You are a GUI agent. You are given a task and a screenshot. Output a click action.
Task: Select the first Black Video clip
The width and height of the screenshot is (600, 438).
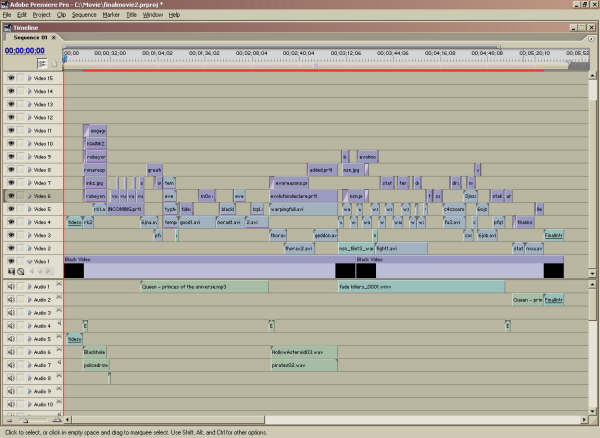pyautogui.click(x=210, y=267)
